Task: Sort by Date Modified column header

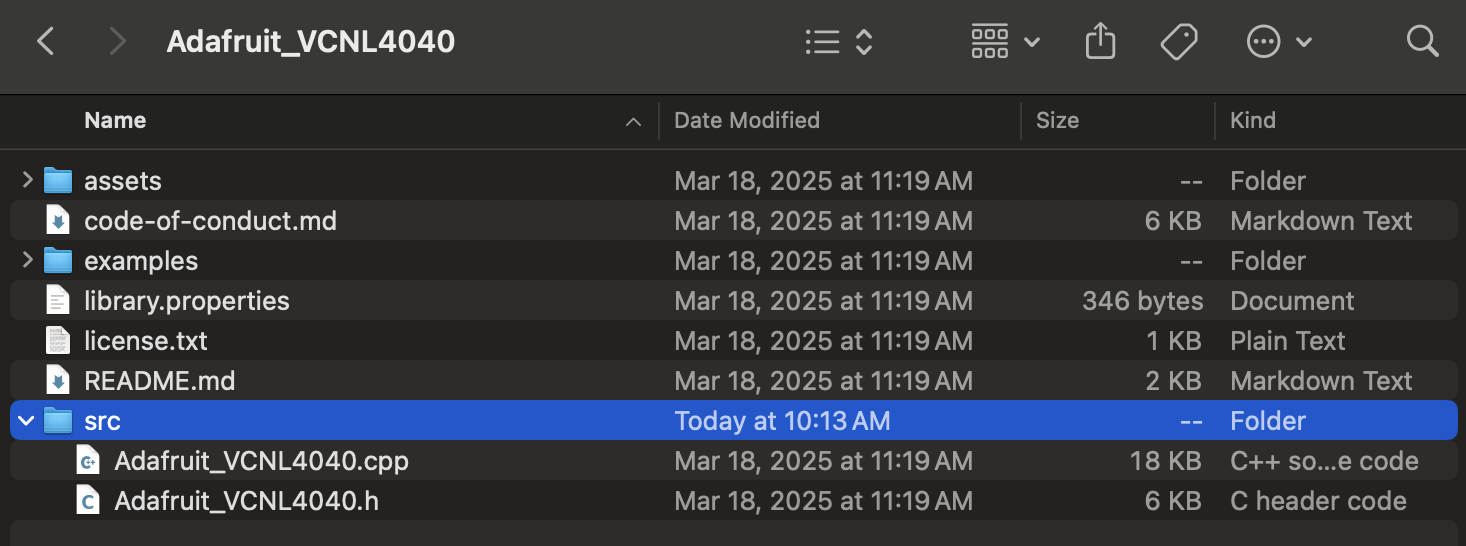Action: pos(747,121)
